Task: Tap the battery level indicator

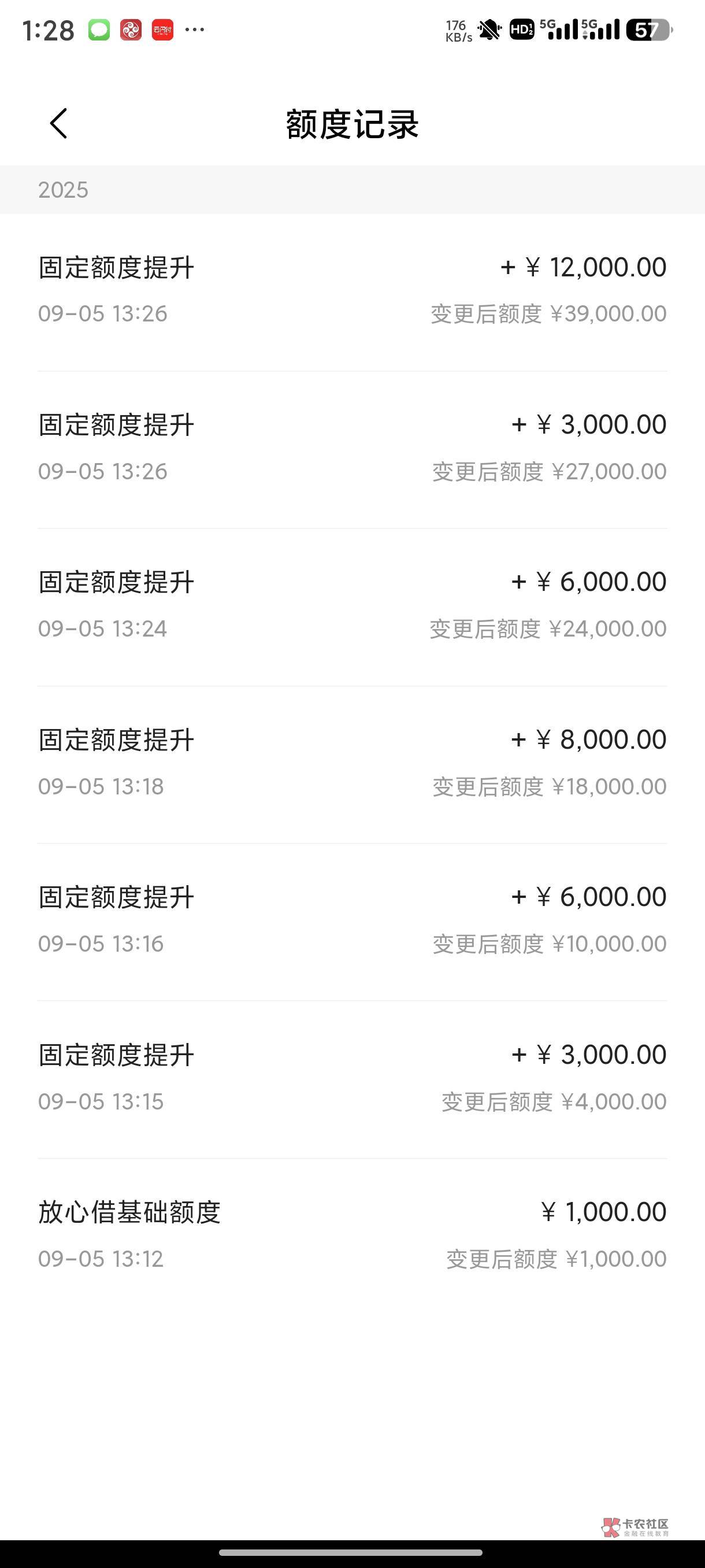Action: [649, 30]
